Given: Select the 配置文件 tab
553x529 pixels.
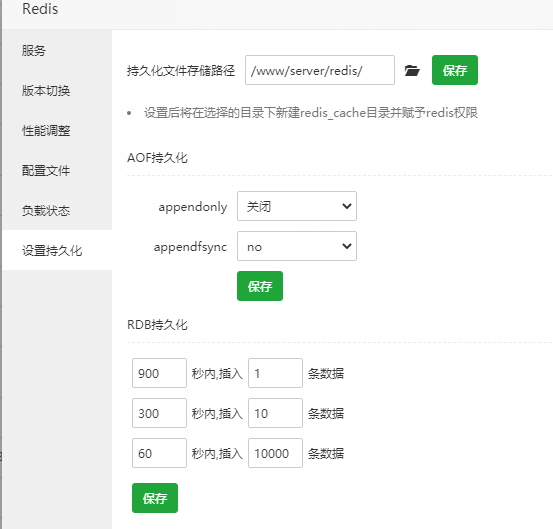Looking at the screenshot, I should 57,170.
